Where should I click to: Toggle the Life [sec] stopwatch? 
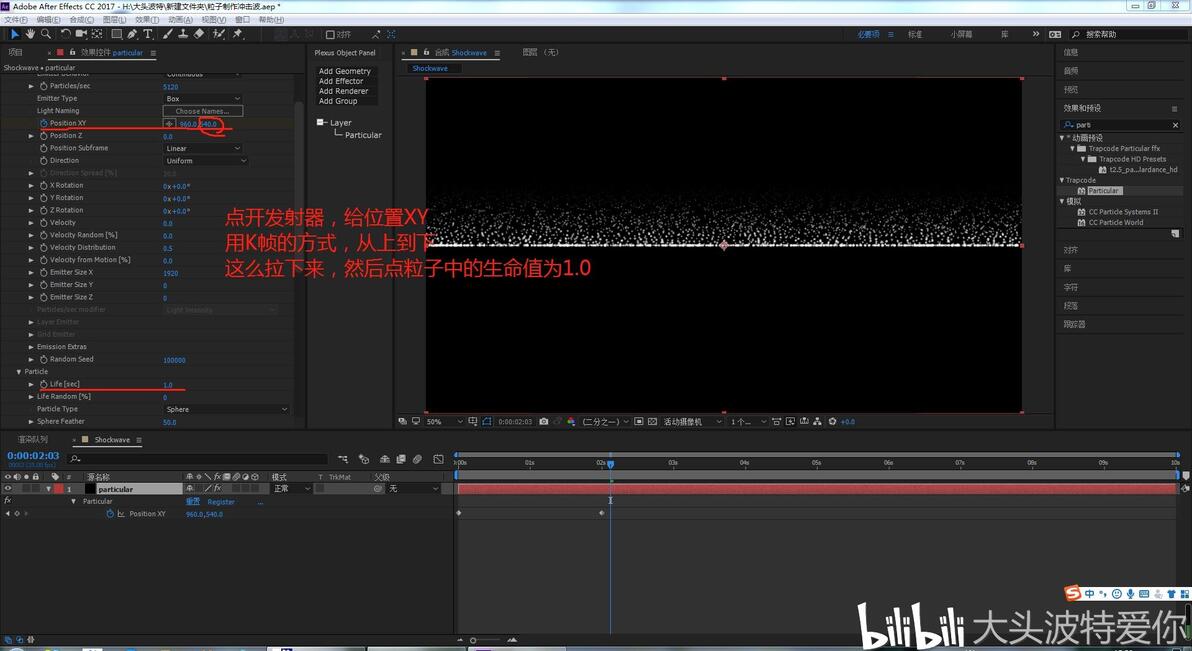click(43, 384)
